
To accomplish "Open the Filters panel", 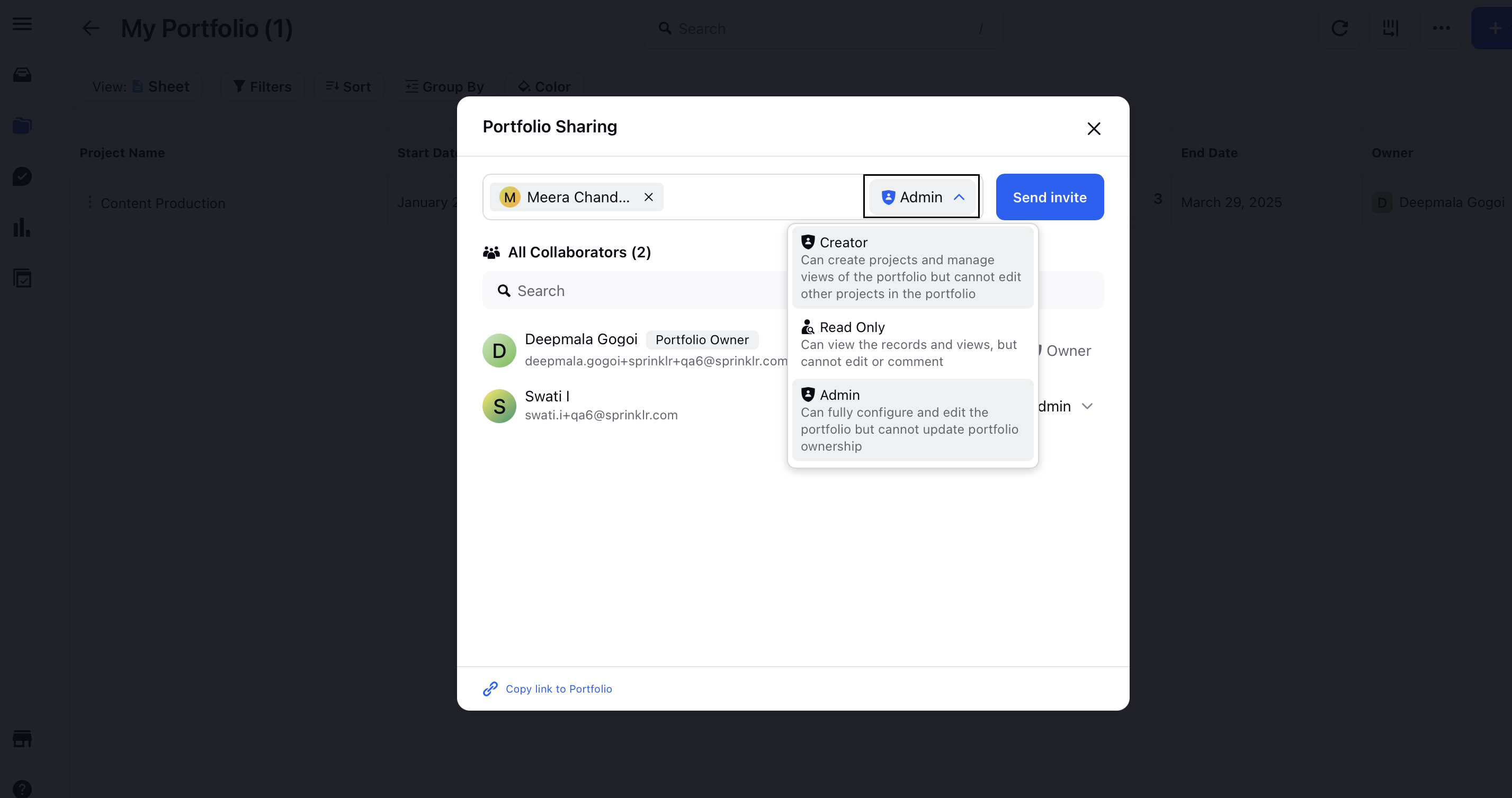I will point(262,87).
